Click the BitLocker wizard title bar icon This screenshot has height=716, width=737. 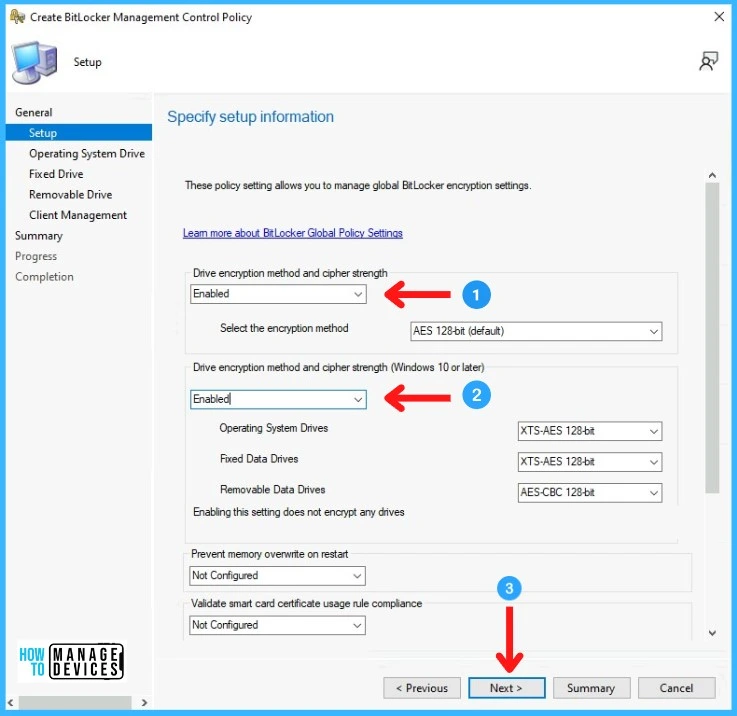pos(17,17)
